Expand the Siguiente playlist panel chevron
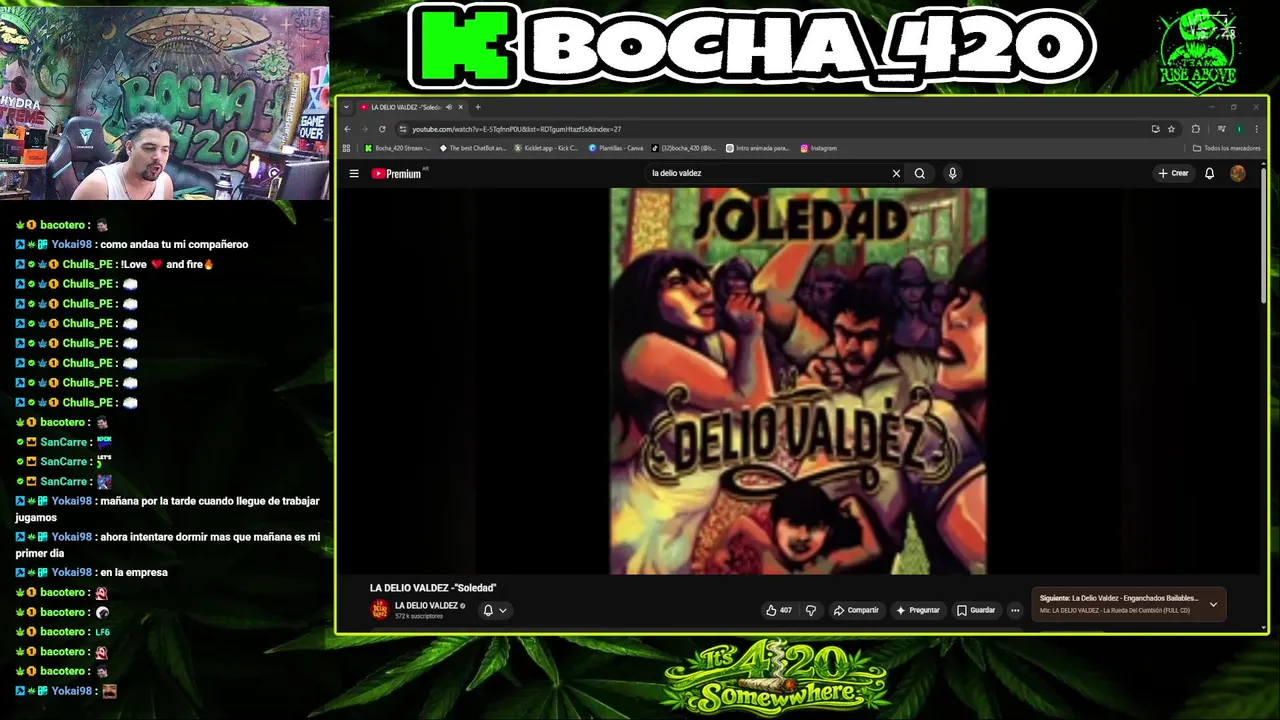 coord(1213,604)
